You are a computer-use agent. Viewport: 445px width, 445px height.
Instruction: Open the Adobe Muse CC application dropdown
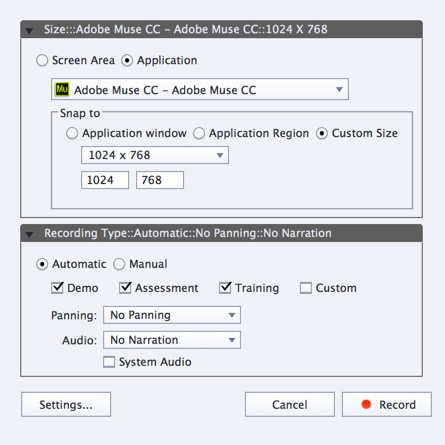coord(200,89)
